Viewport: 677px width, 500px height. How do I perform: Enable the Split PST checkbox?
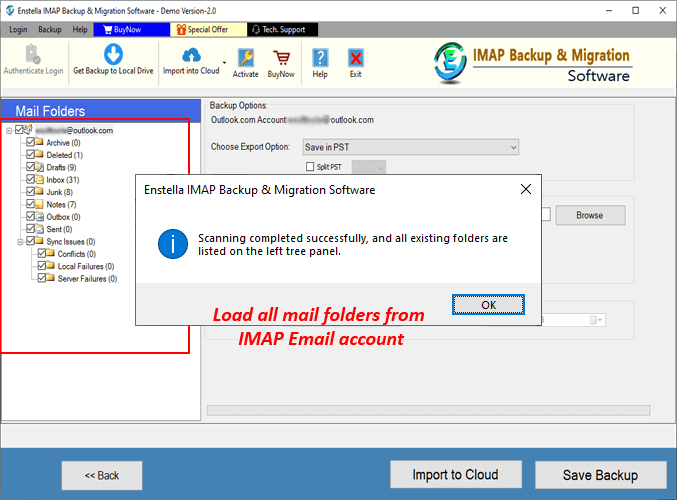(x=310, y=167)
